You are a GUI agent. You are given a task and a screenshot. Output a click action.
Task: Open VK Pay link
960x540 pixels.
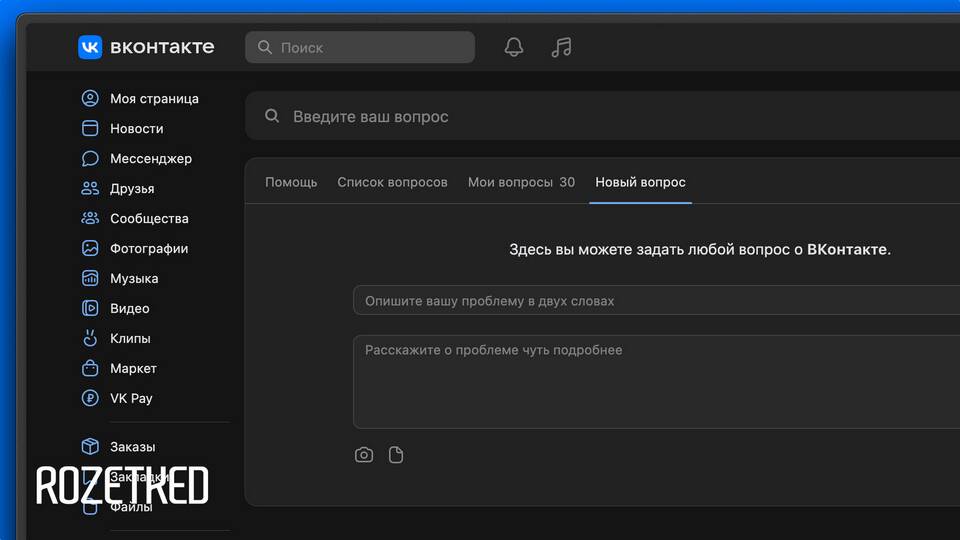pos(131,399)
